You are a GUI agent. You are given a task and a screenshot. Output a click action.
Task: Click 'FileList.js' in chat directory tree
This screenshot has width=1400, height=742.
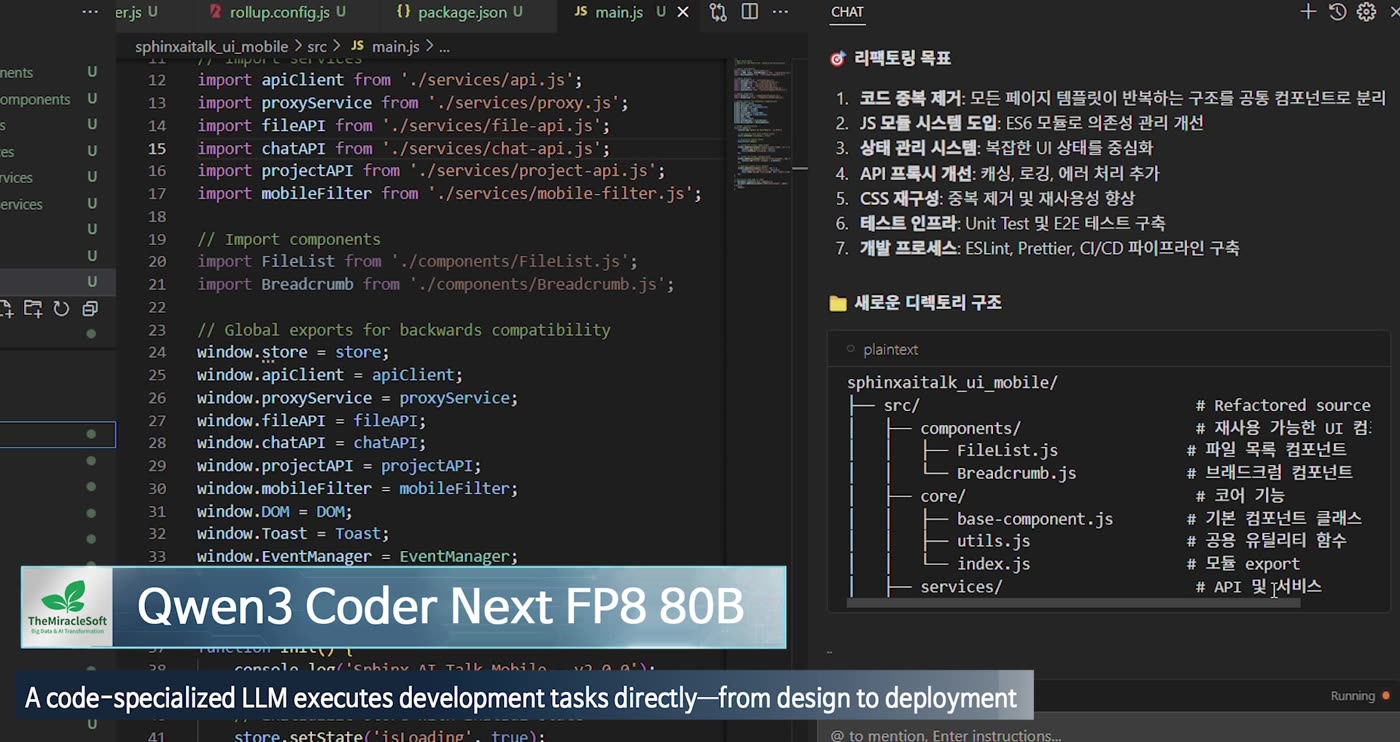coord(1007,450)
